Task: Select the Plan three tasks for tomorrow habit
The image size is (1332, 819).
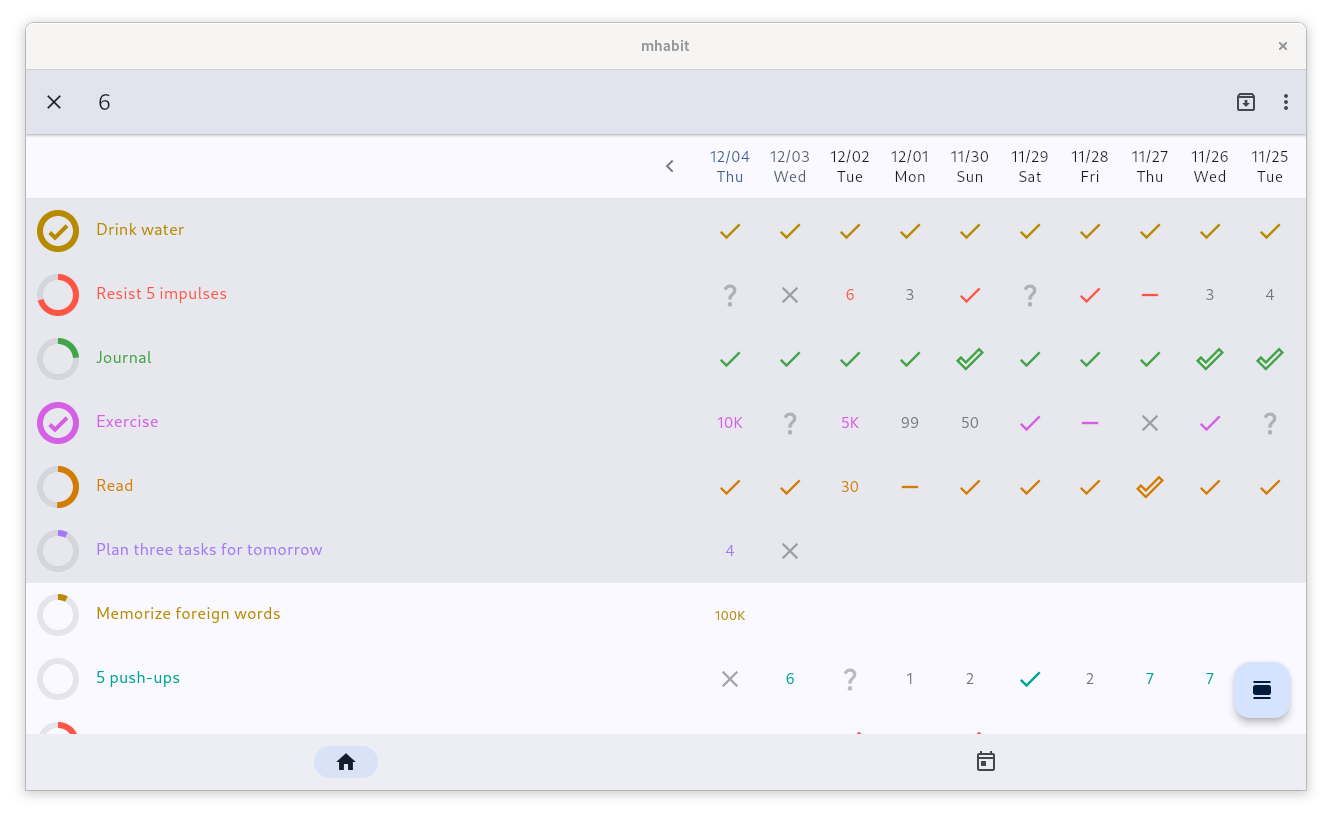Action: [x=209, y=550]
